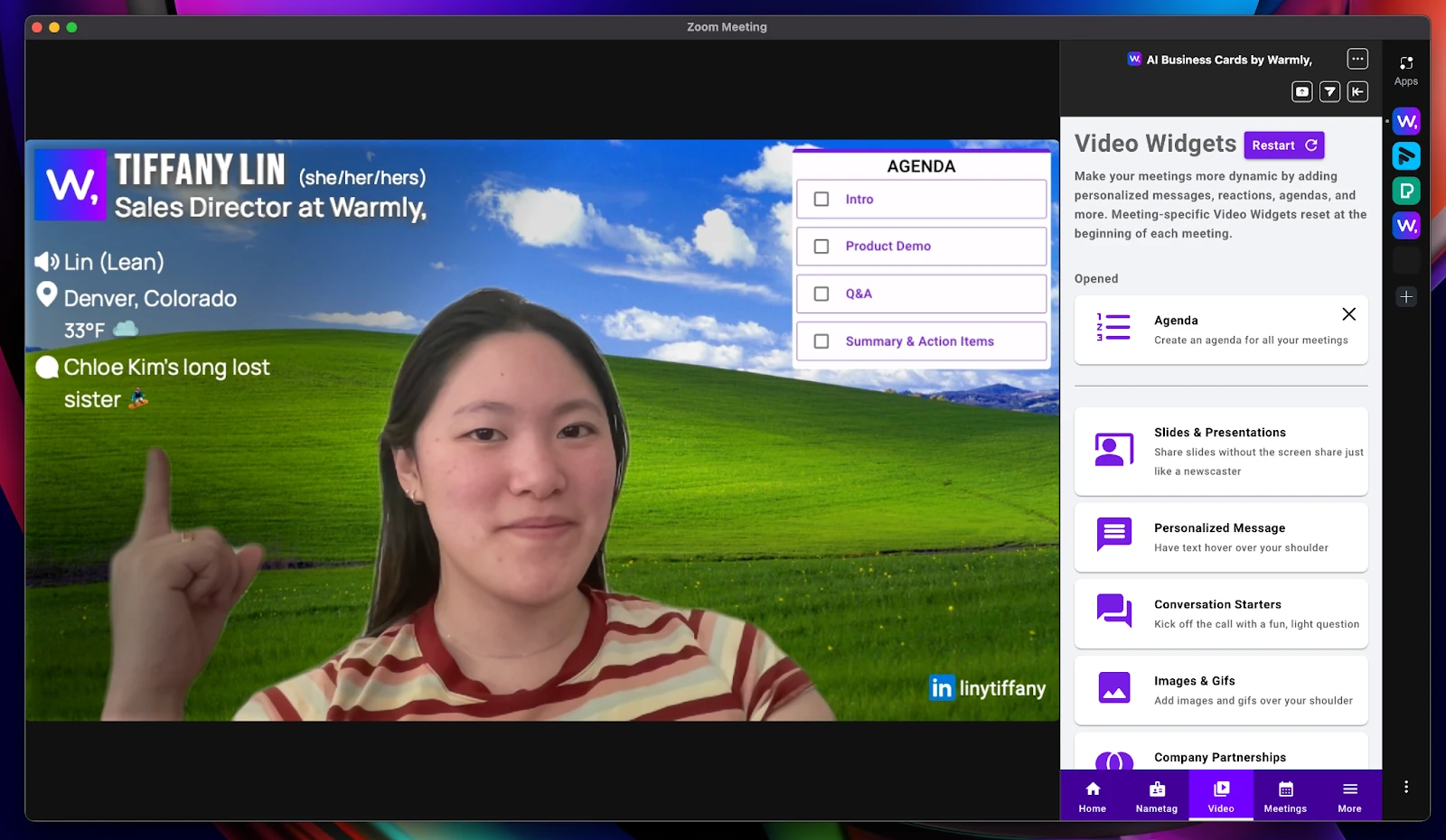The width and height of the screenshot is (1446, 840).
Task: Click the Product Demo agenda item text
Action: click(888, 246)
